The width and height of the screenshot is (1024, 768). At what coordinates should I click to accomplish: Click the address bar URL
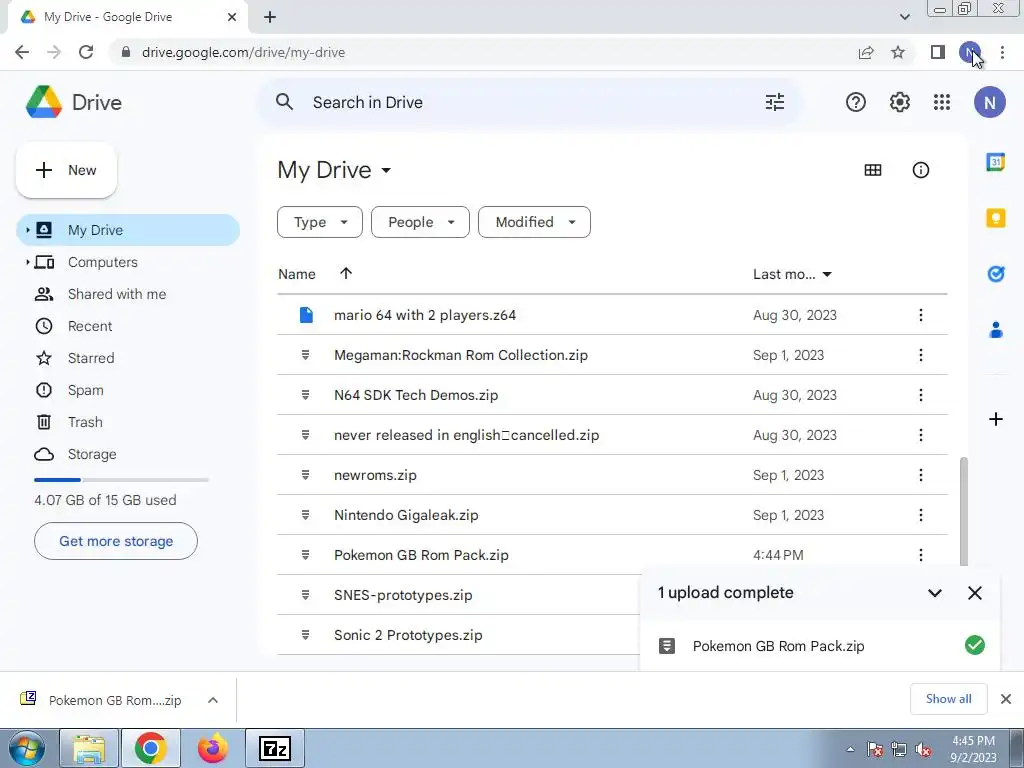243,52
